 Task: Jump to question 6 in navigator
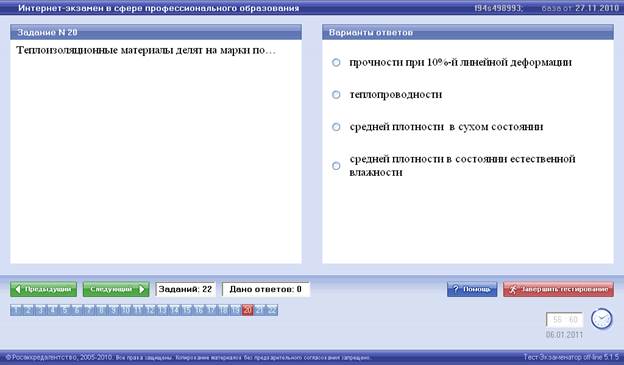[77, 310]
